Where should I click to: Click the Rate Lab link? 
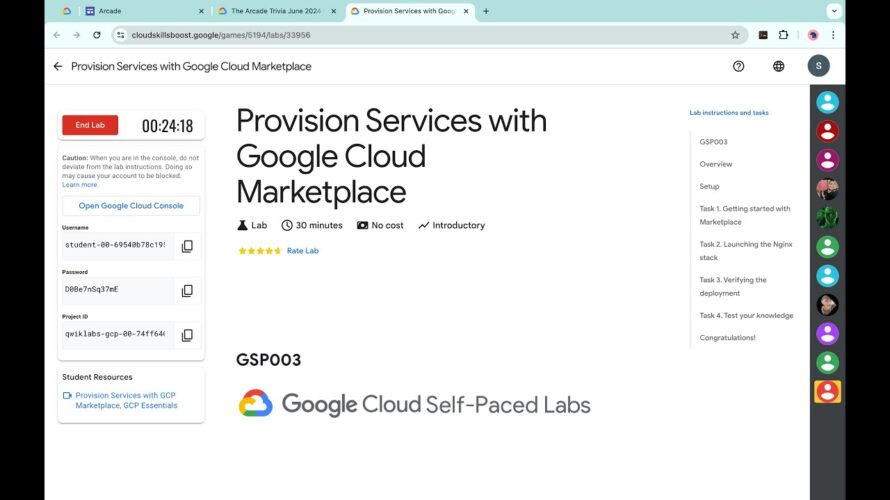303,250
